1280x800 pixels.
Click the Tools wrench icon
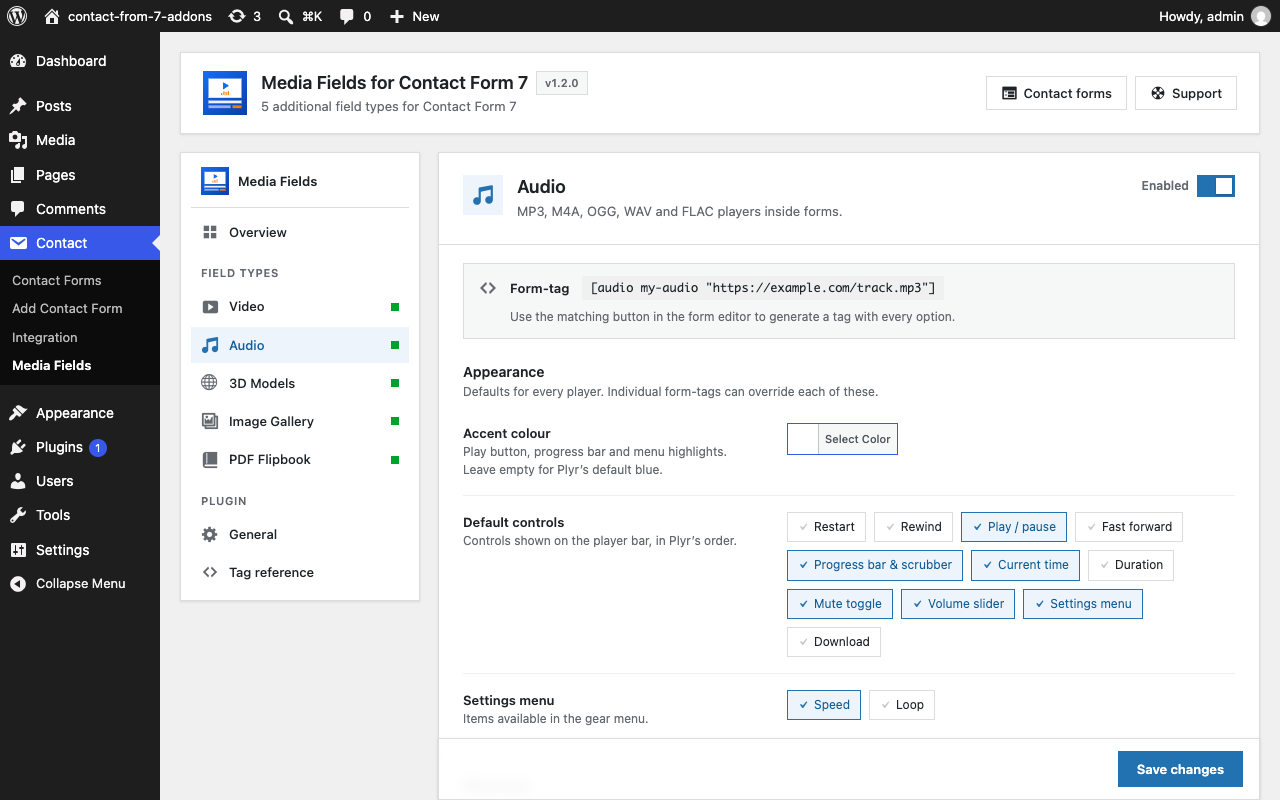18,515
